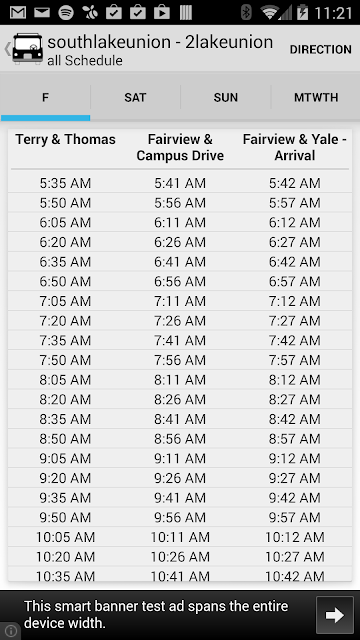
Task: Select the 5:35 AM departure row
Action: 180,183
